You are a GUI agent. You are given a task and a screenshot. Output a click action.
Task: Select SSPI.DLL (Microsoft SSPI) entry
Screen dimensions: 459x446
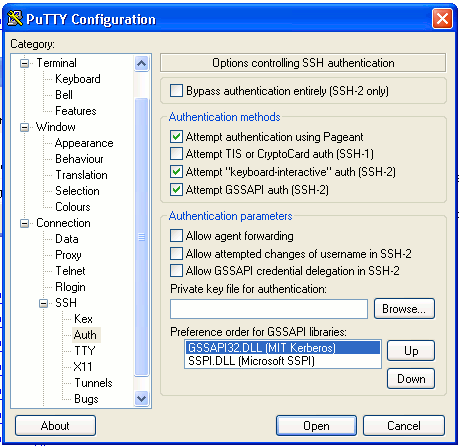click(x=282, y=361)
